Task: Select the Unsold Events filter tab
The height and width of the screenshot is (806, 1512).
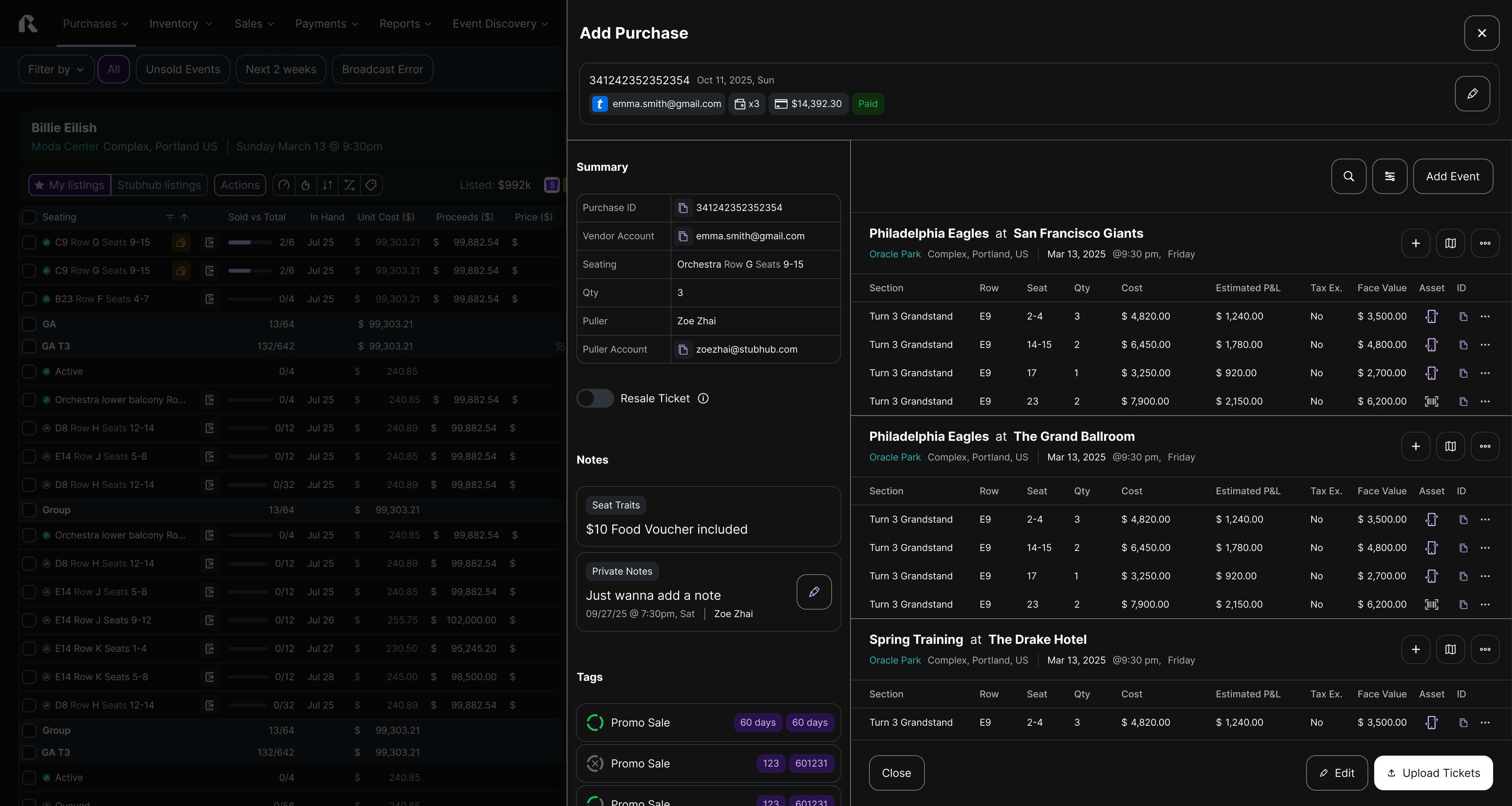Action: tap(183, 69)
